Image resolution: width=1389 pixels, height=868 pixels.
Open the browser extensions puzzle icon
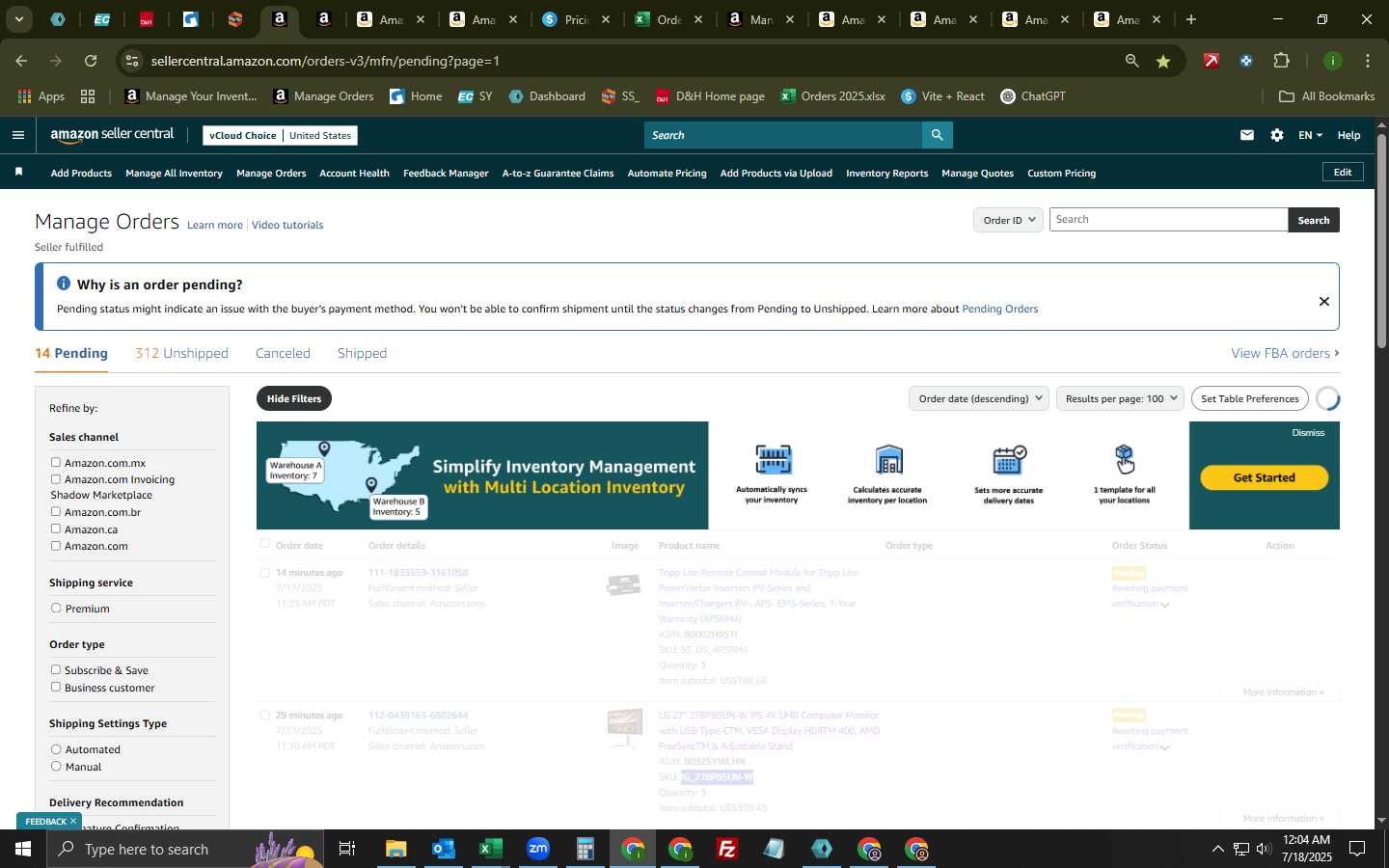[x=1281, y=61]
